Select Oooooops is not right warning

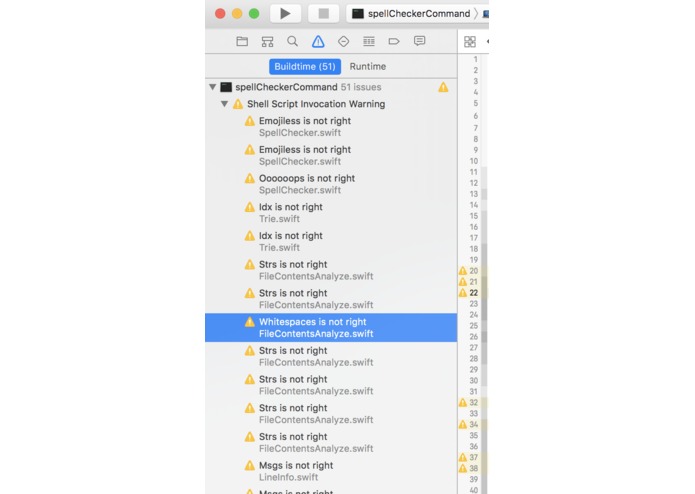point(331,184)
